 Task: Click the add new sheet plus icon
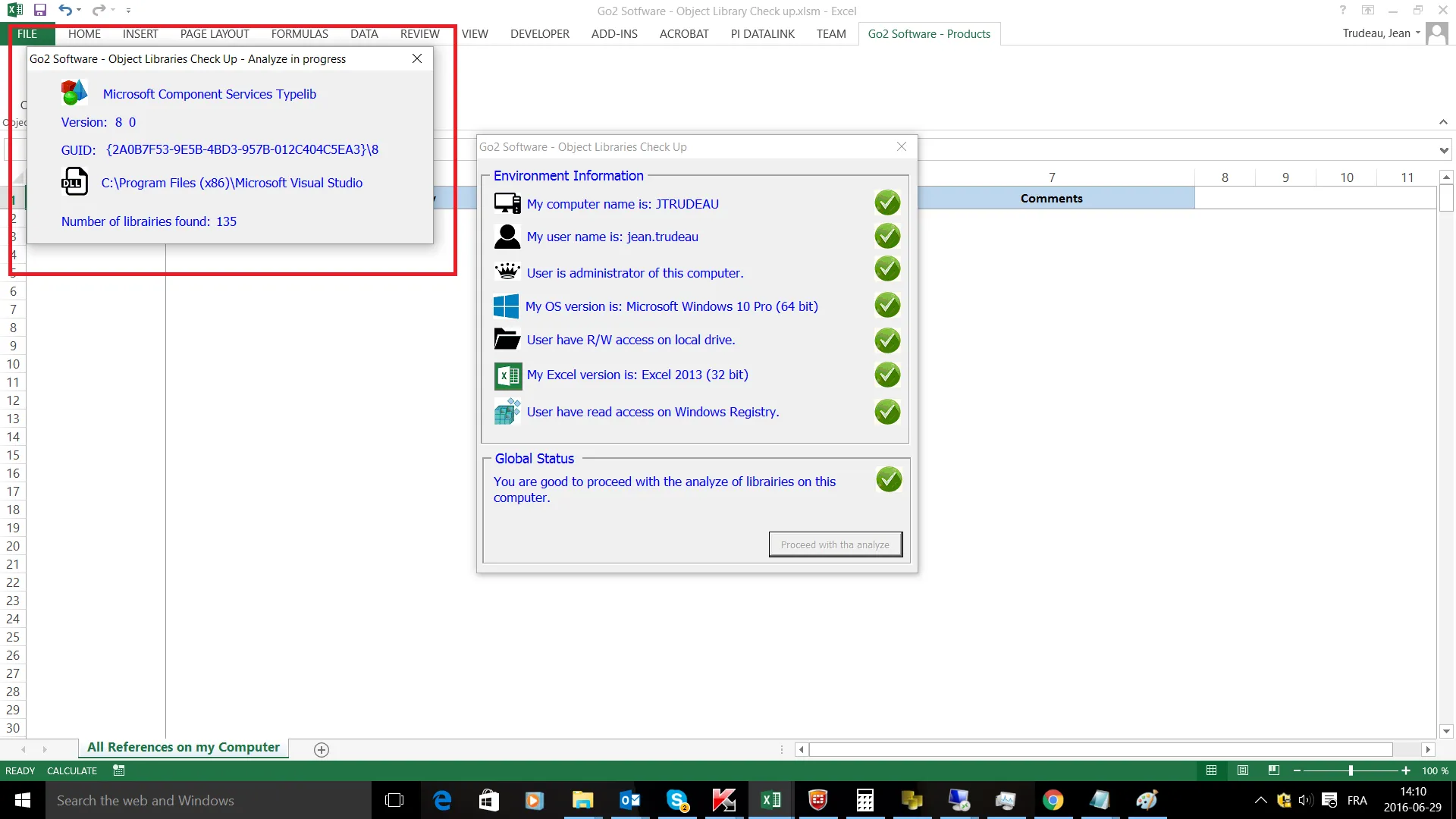tap(322, 749)
